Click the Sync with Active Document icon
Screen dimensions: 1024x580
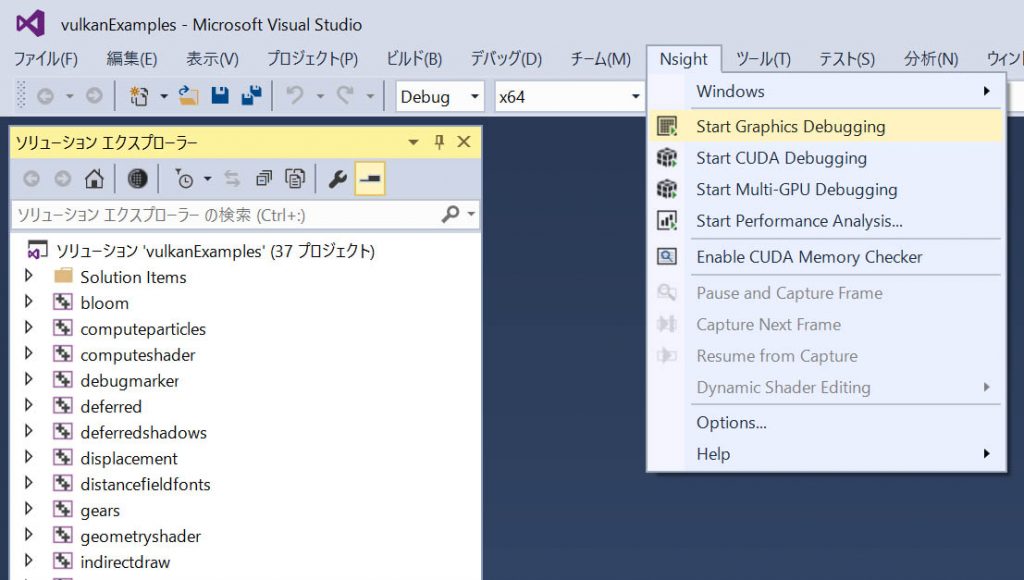pos(232,178)
